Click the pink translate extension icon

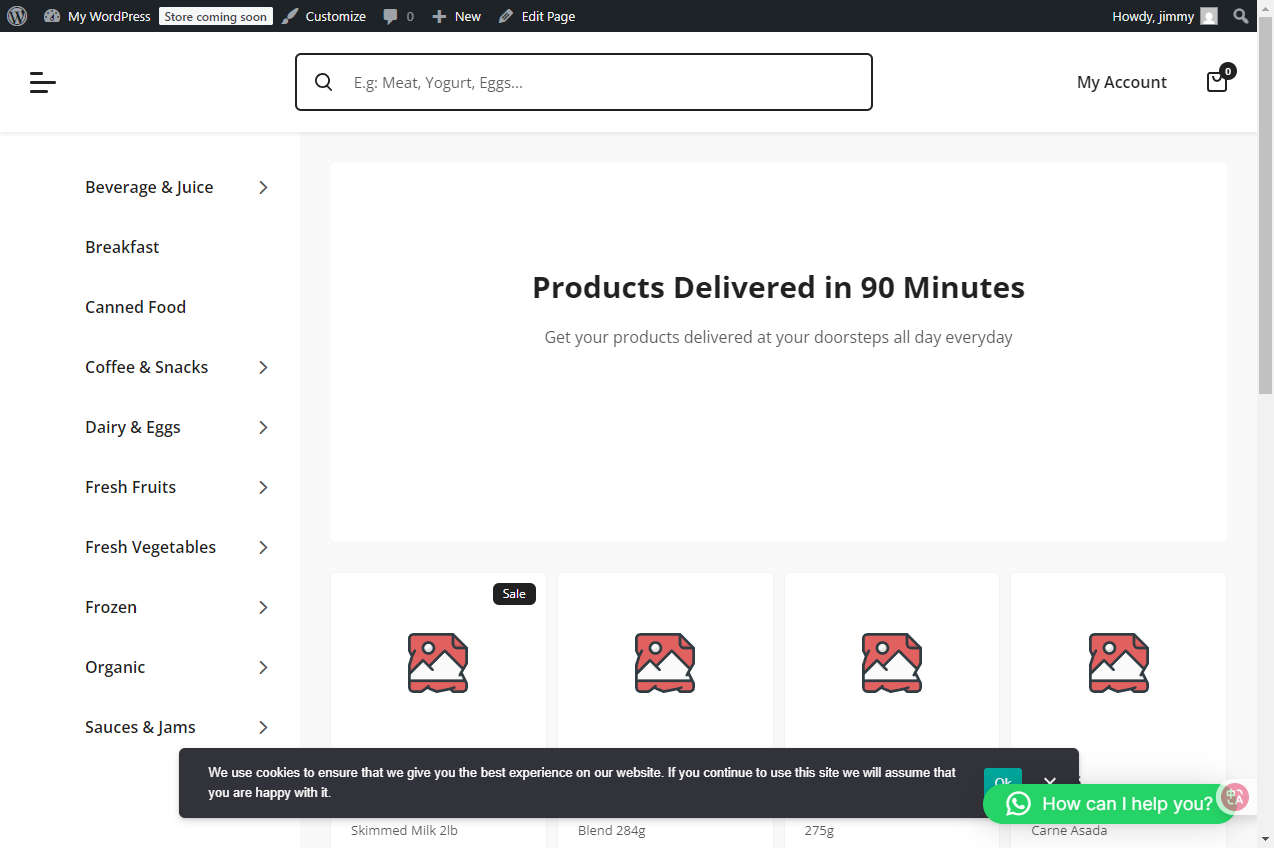pos(1235,797)
